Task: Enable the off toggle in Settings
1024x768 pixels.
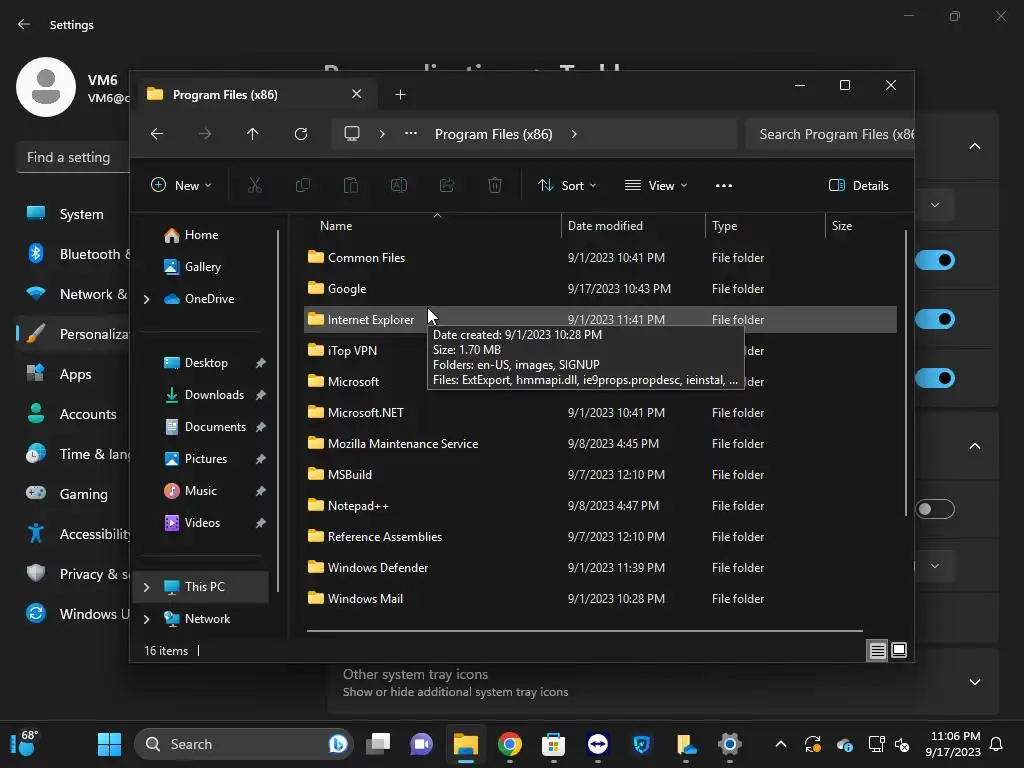Action: (x=935, y=509)
